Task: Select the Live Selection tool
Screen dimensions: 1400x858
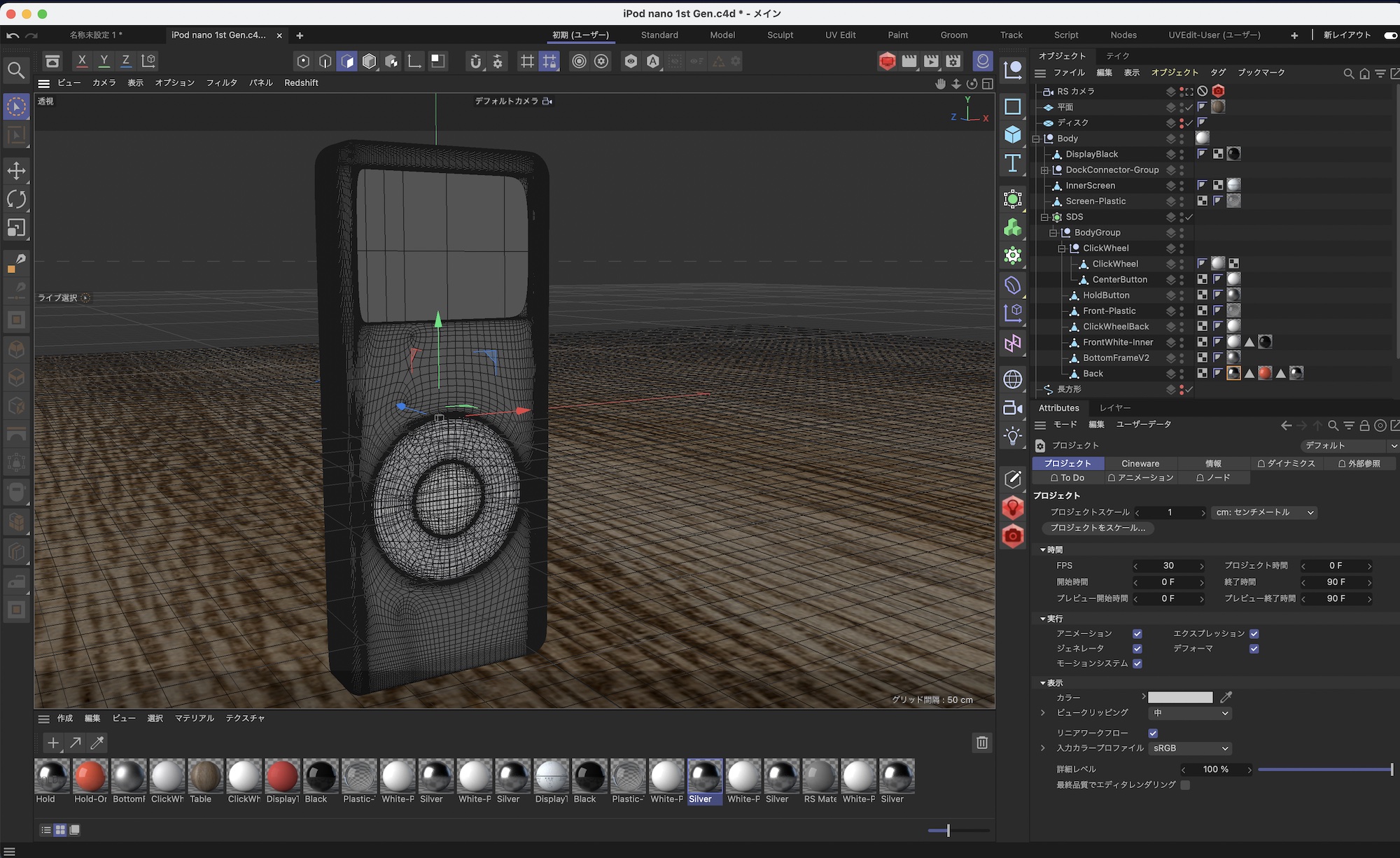Action: coord(17,106)
